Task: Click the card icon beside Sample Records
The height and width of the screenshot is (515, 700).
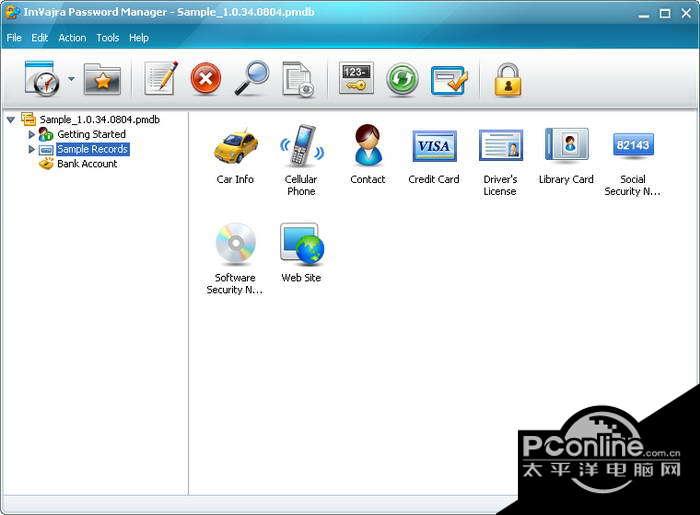Action: point(46,150)
